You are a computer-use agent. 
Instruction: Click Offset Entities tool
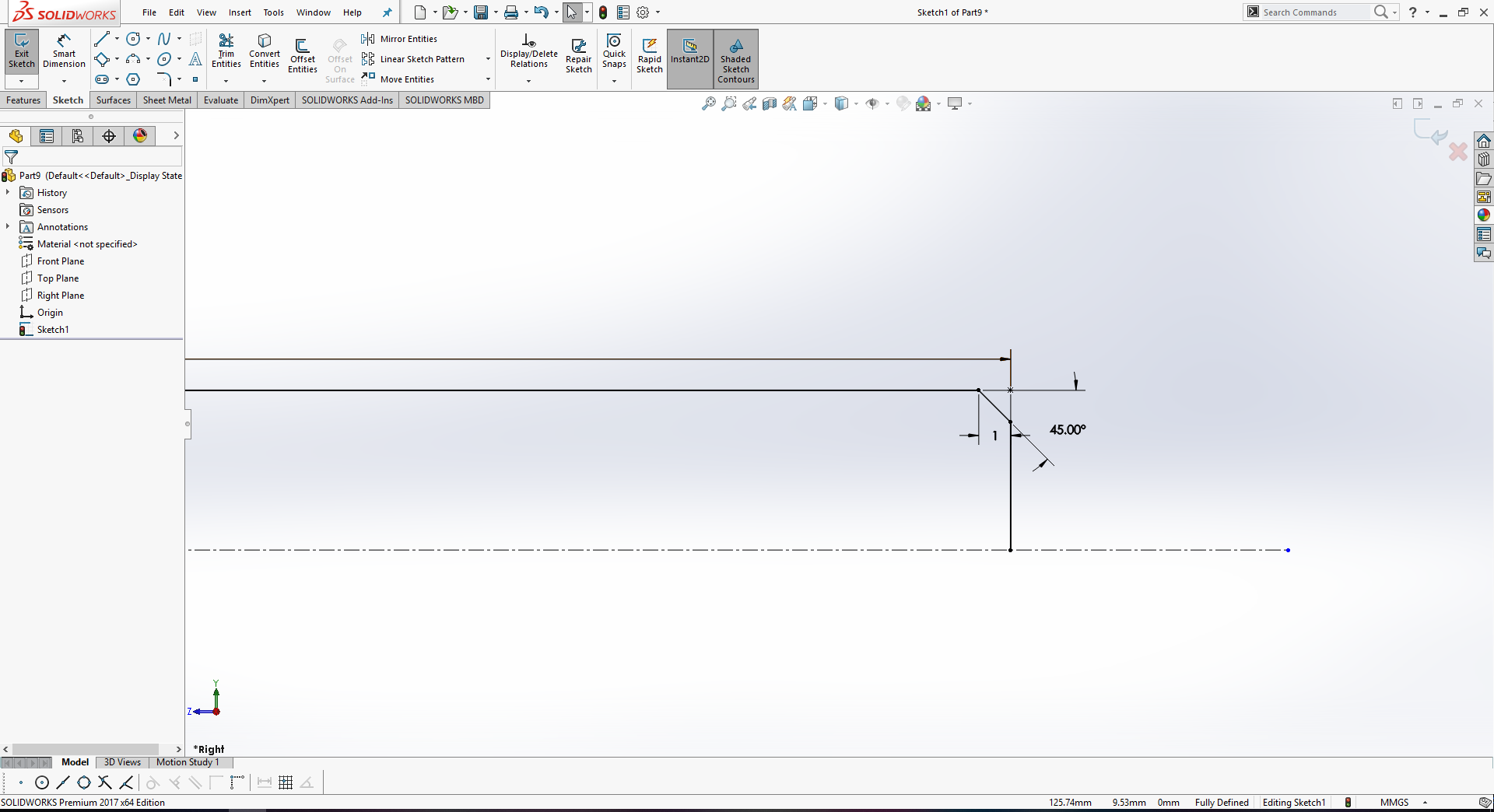(x=303, y=56)
